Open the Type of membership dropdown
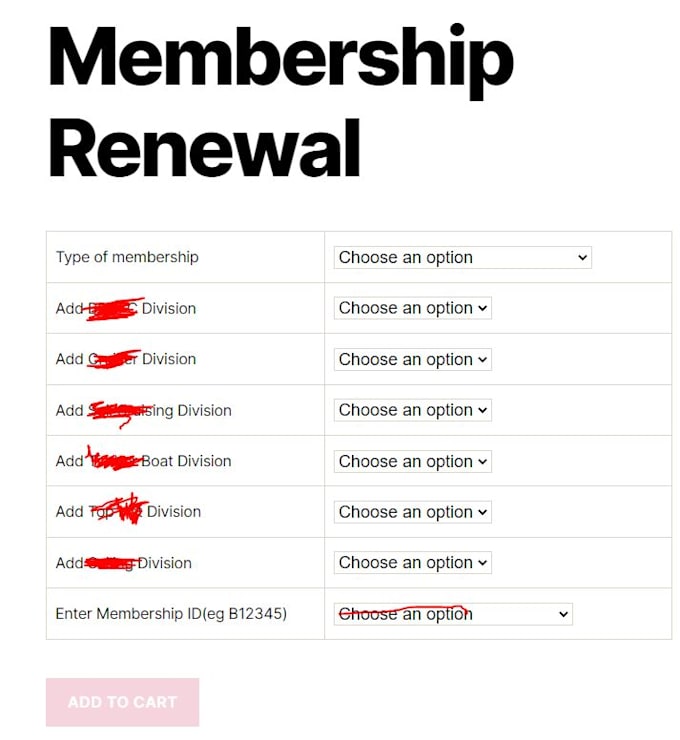This screenshot has width=680, height=740. click(462, 257)
